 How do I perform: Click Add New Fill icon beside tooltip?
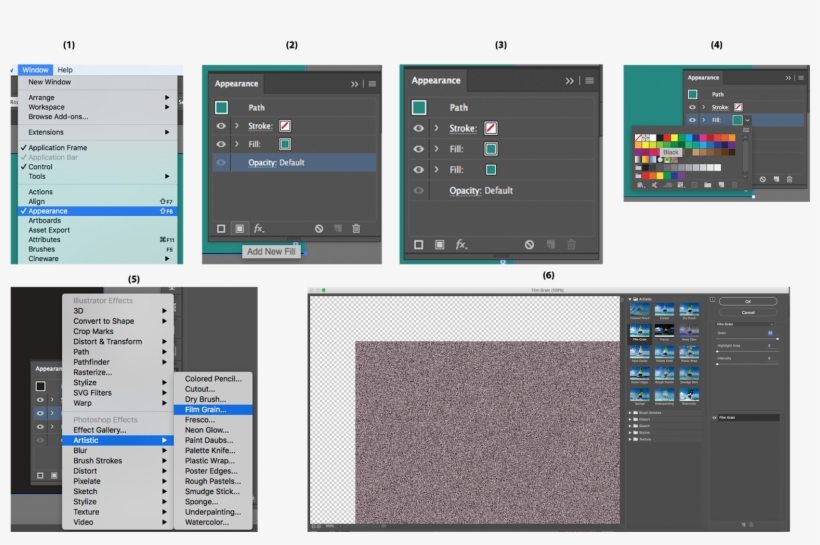coord(239,229)
